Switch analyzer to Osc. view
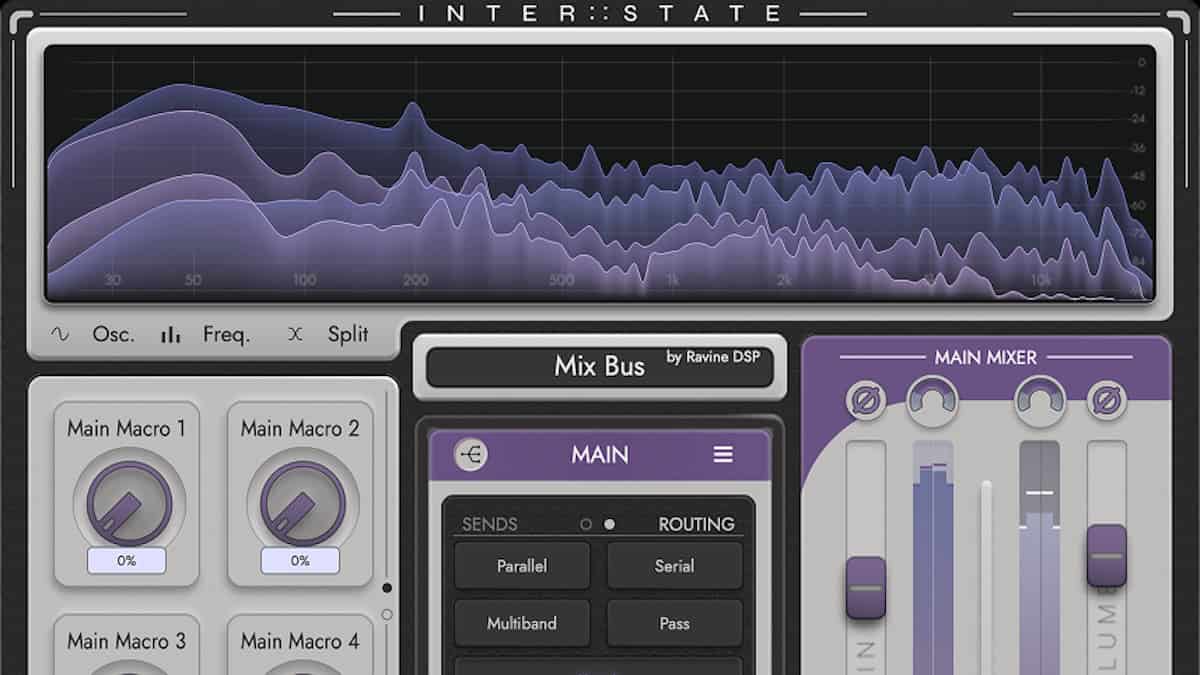1200x675 pixels. (113, 335)
